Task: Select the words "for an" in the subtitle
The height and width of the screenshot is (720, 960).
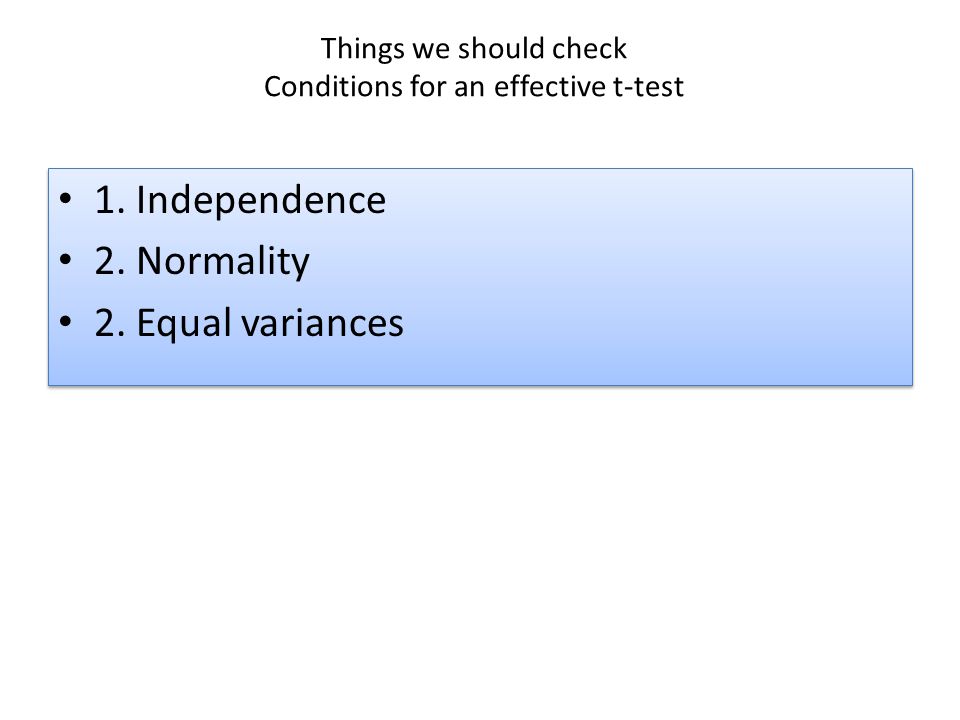Action: point(448,86)
